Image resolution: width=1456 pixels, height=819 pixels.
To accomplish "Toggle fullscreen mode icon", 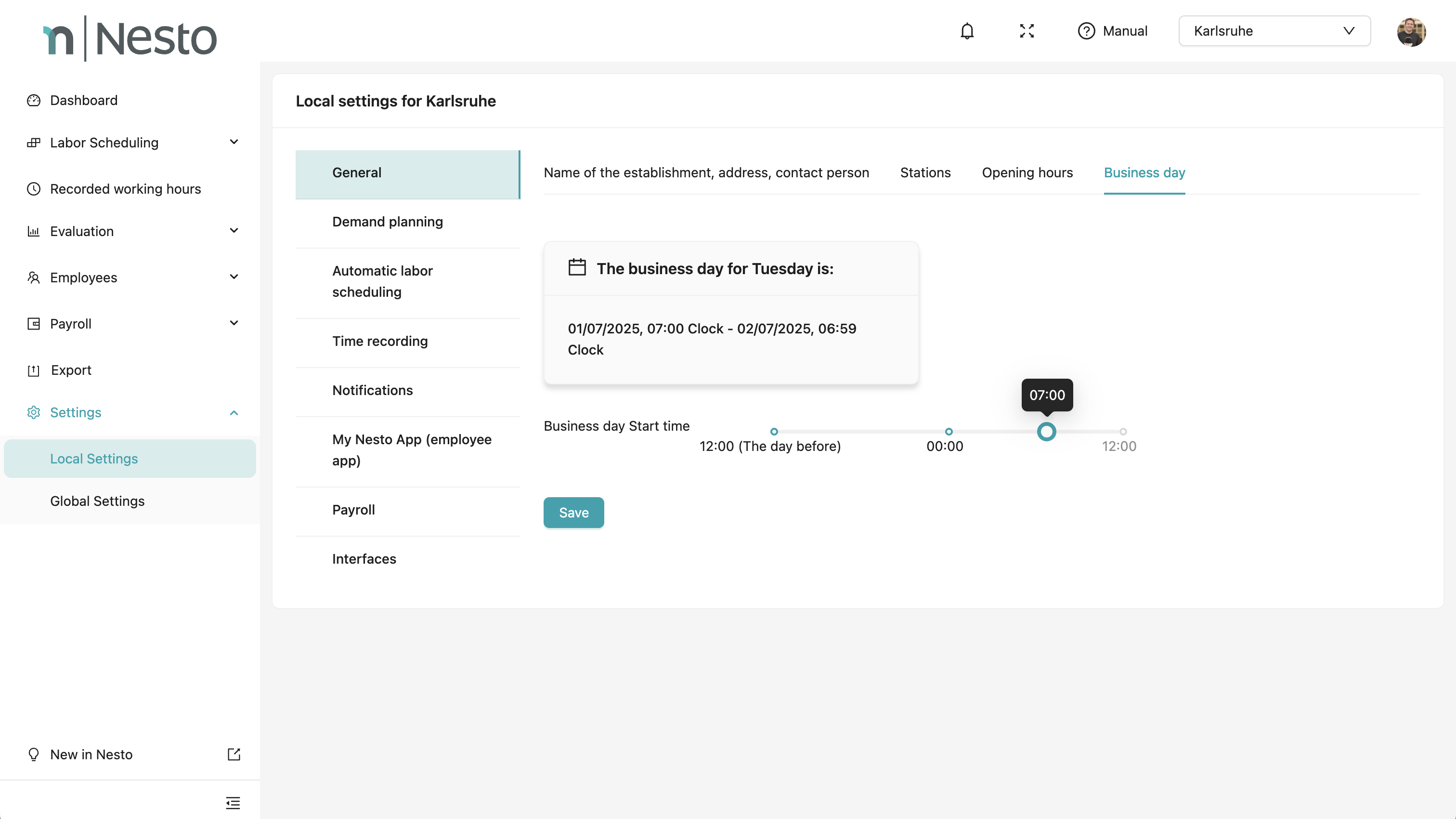I will [1027, 31].
